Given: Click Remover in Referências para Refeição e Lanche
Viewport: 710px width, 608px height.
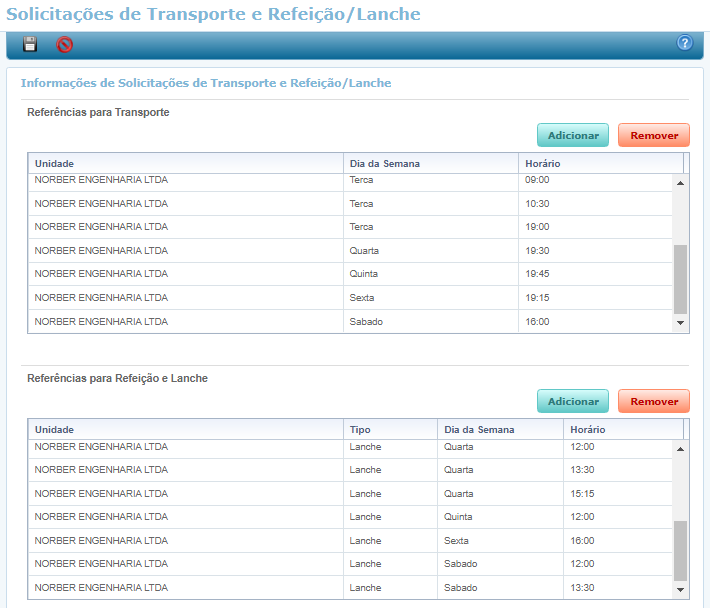Looking at the screenshot, I should 654,401.
